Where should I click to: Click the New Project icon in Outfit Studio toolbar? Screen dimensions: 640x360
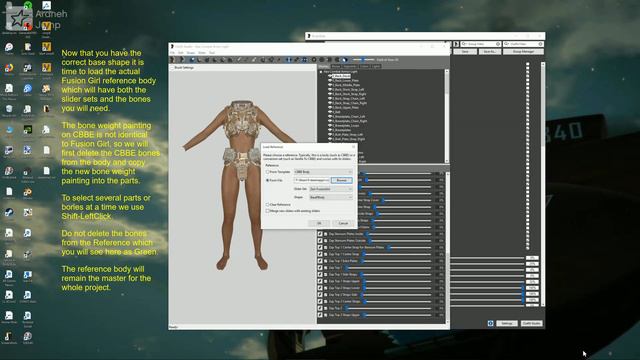click(x=173, y=60)
